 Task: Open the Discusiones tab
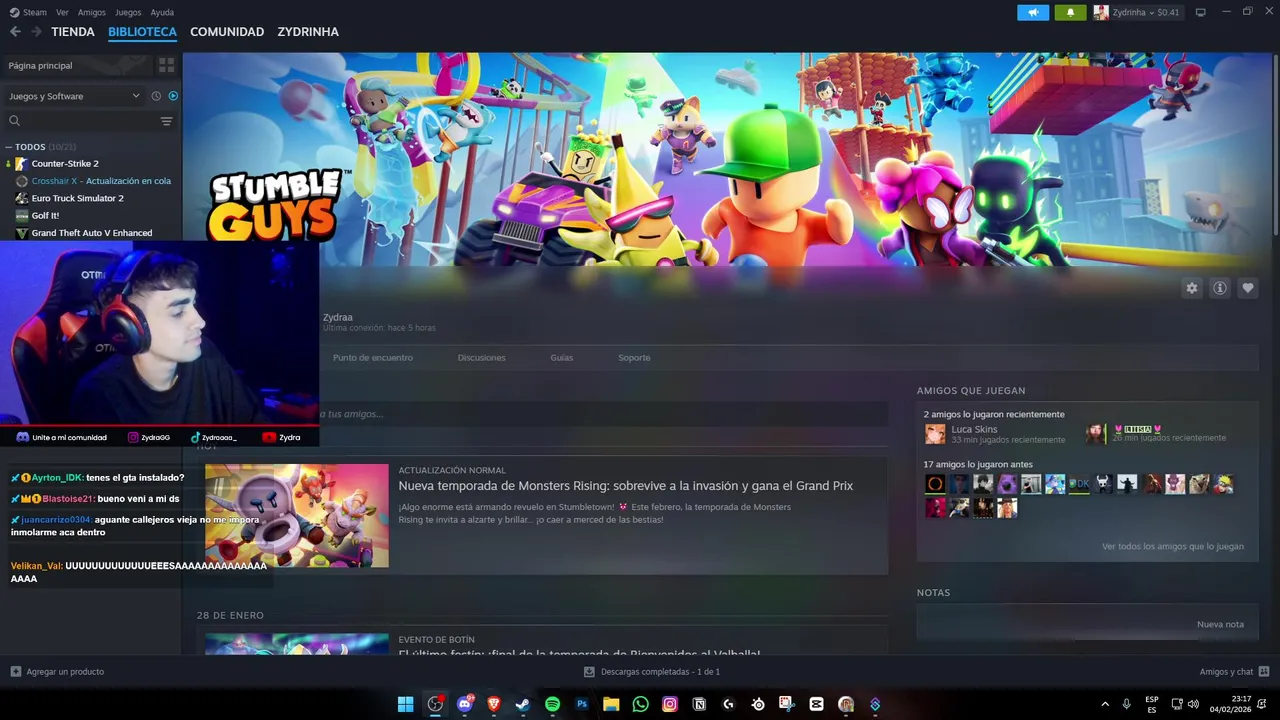482,358
